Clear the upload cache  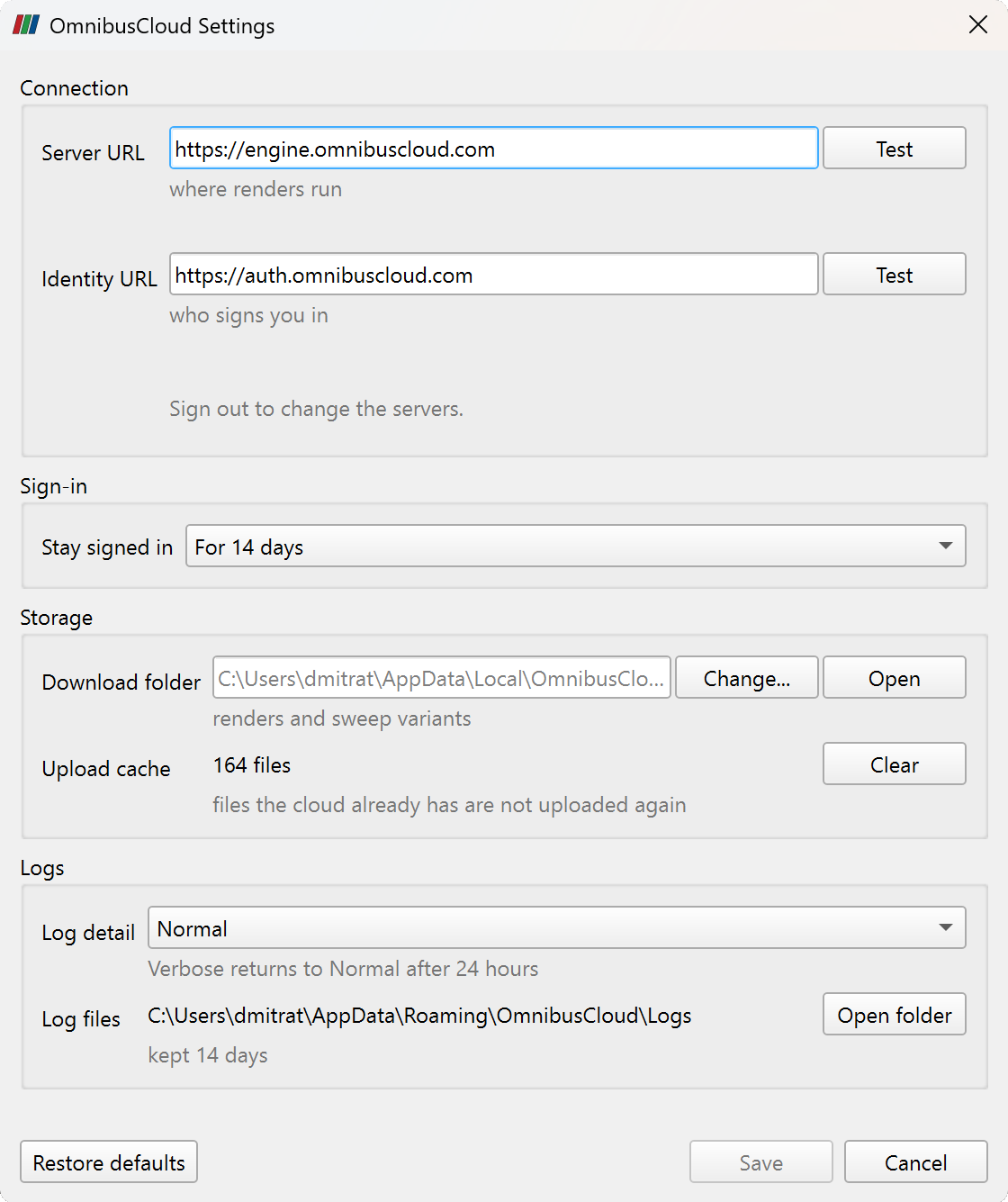(x=894, y=764)
